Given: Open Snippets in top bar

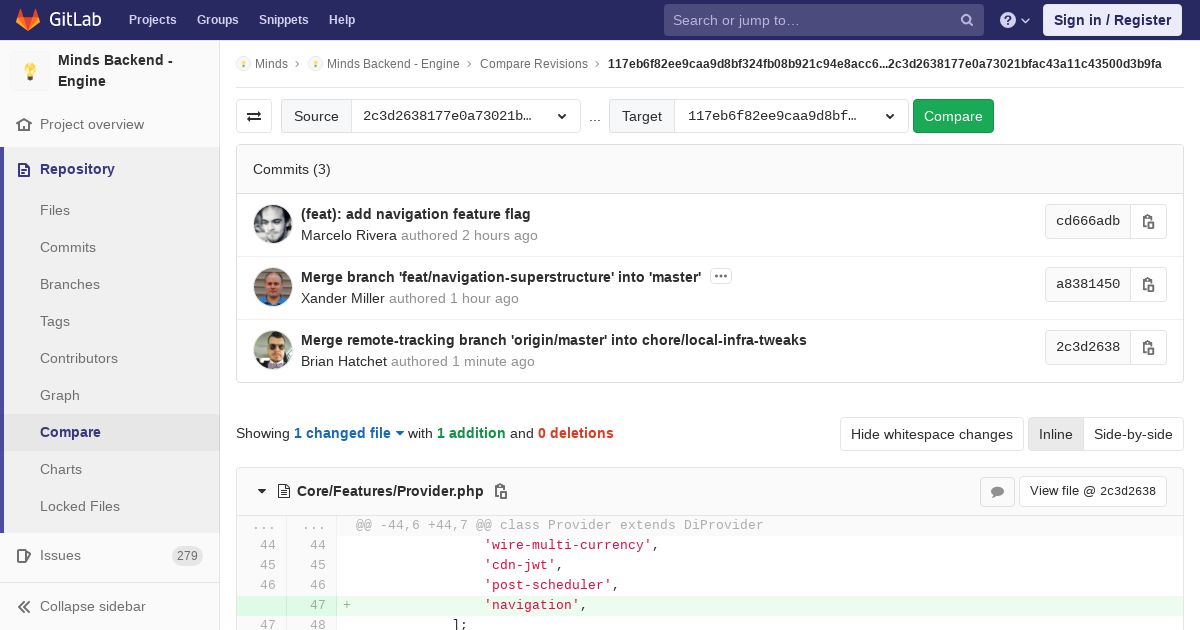Looking at the screenshot, I should (x=283, y=20).
